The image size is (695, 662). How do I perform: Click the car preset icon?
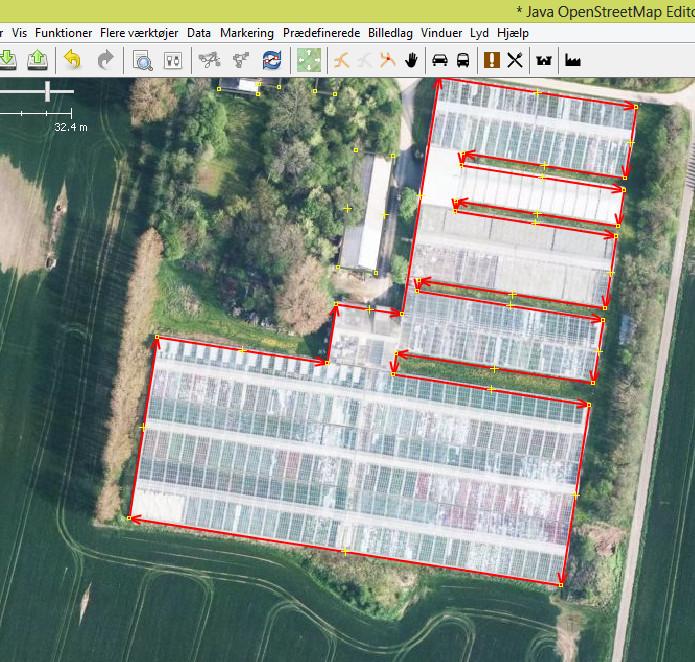pos(440,60)
